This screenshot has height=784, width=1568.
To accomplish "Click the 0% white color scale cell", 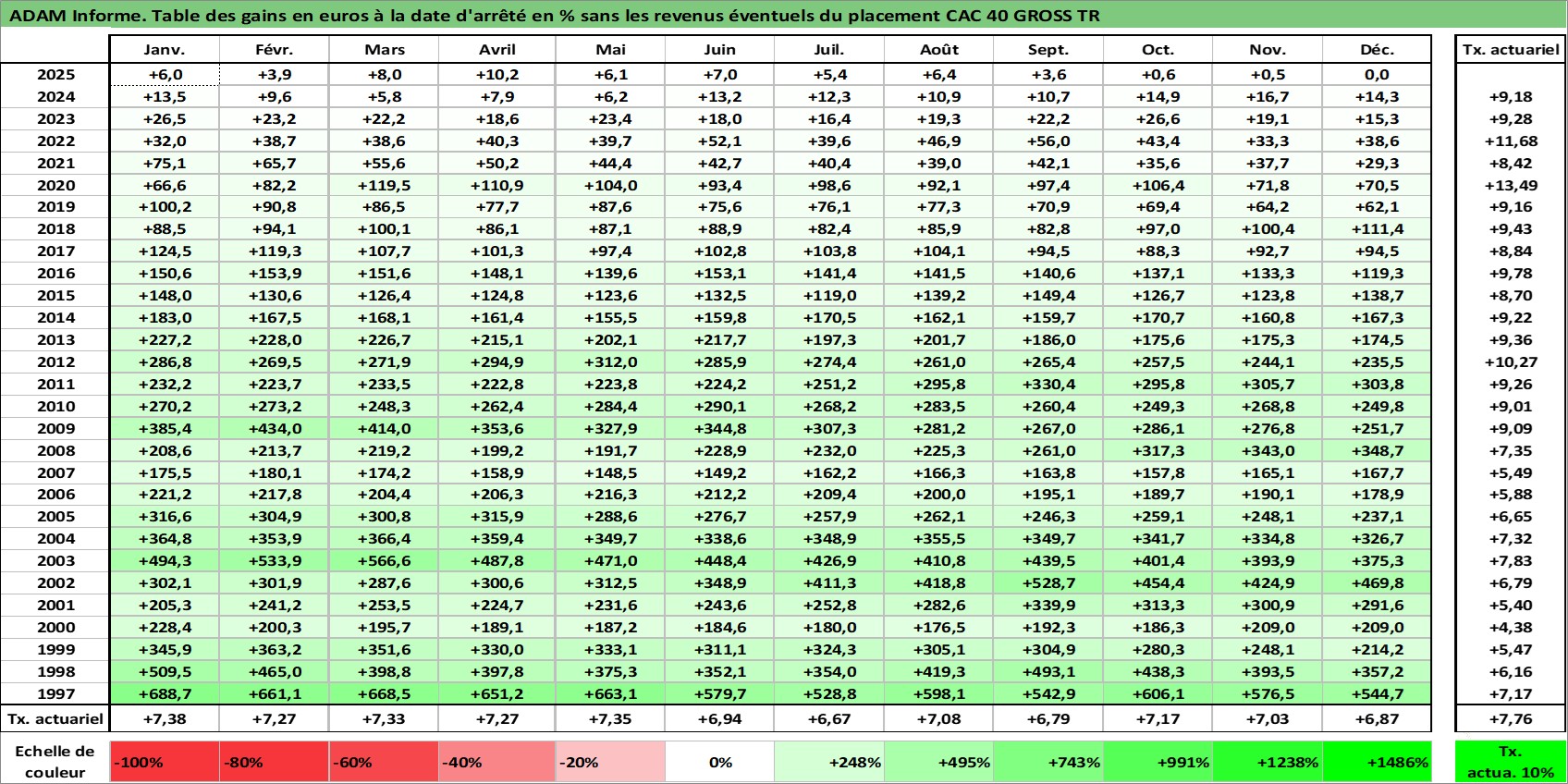I will (x=720, y=762).
